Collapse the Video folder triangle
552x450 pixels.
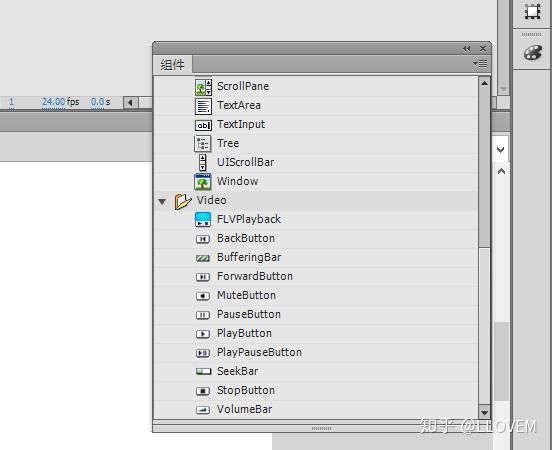pos(162,202)
